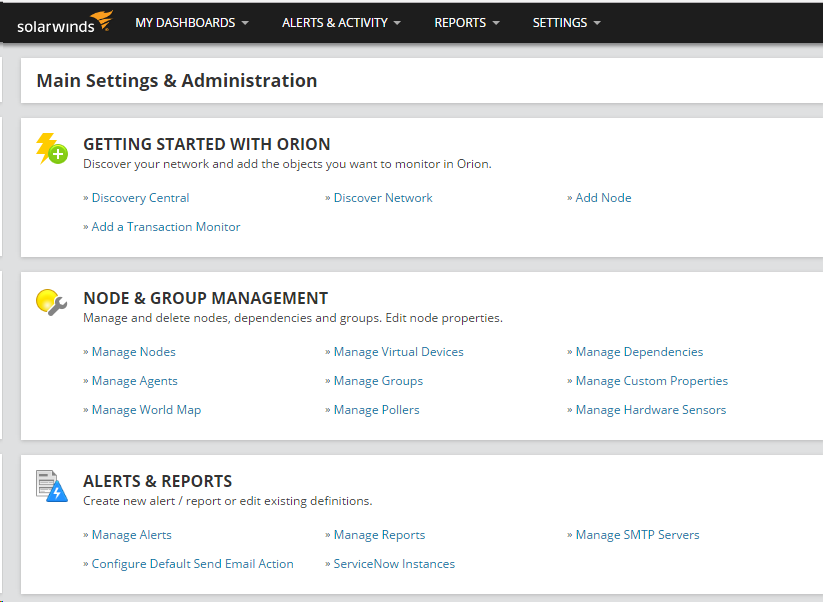Select the Add Node link

click(x=604, y=198)
